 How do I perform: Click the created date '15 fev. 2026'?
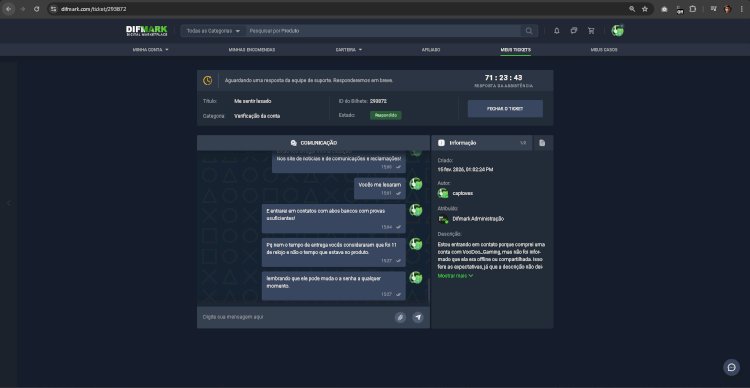[x=465, y=169]
